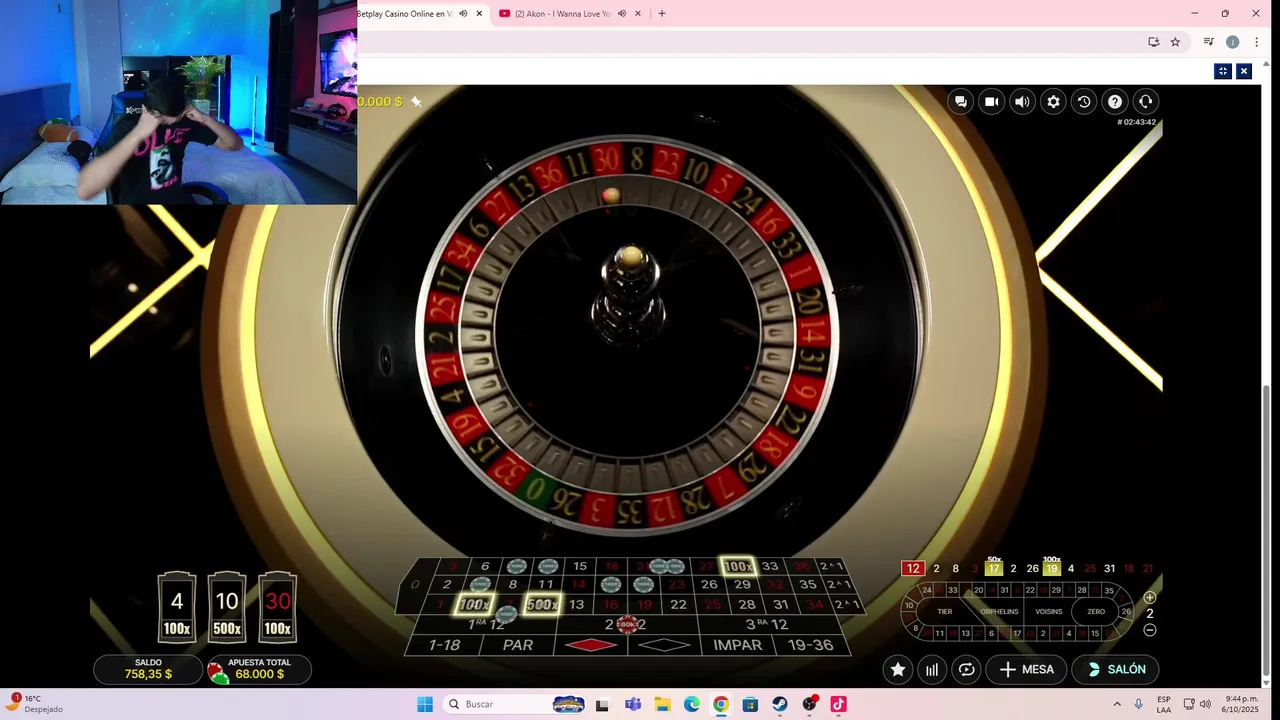The width and height of the screenshot is (1280, 720).
Task: Open the statistics bar chart icon
Action: click(932, 670)
